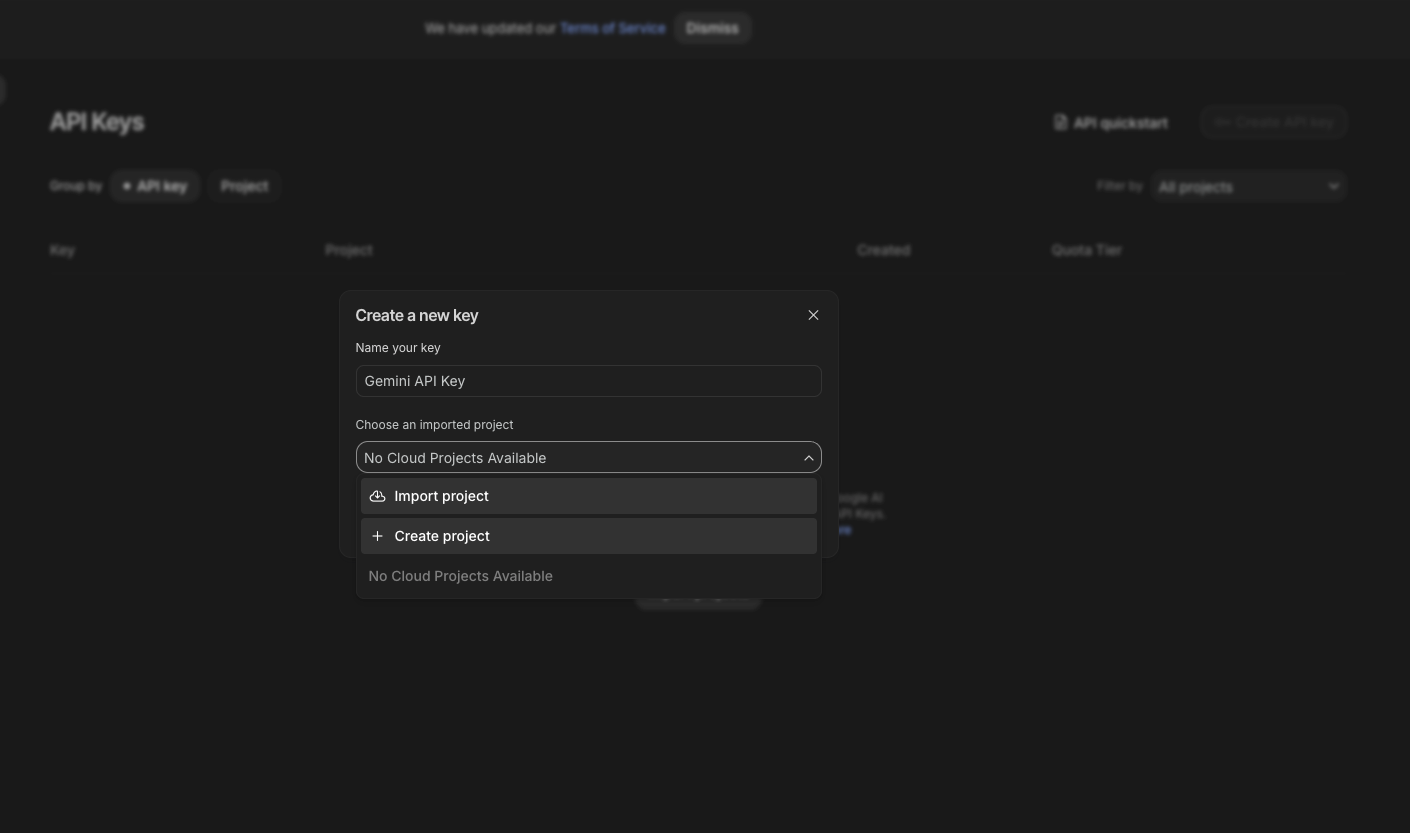Select Create project option
The image size is (1410, 833).
[x=588, y=536]
